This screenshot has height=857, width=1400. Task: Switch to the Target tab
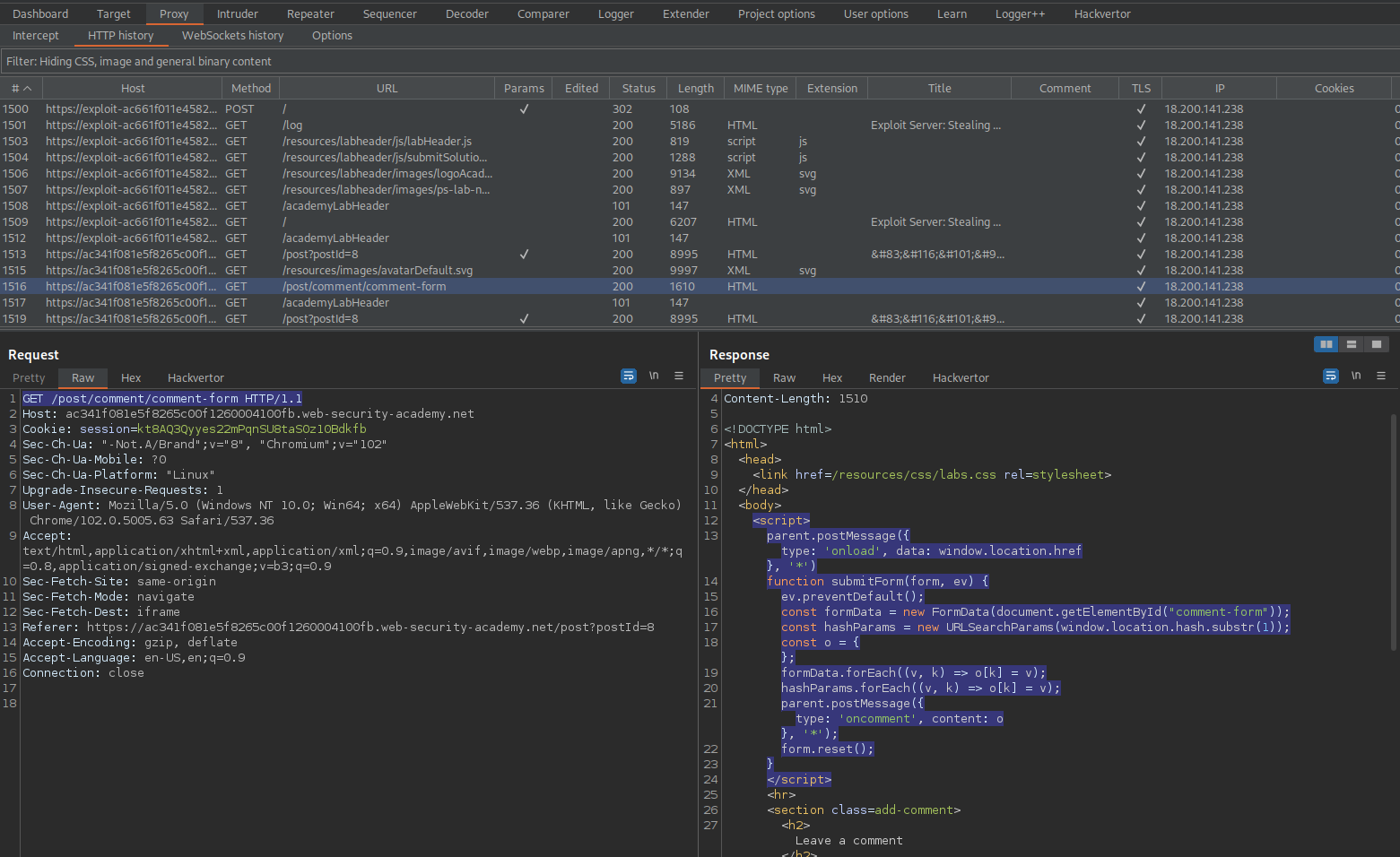[x=113, y=13]
